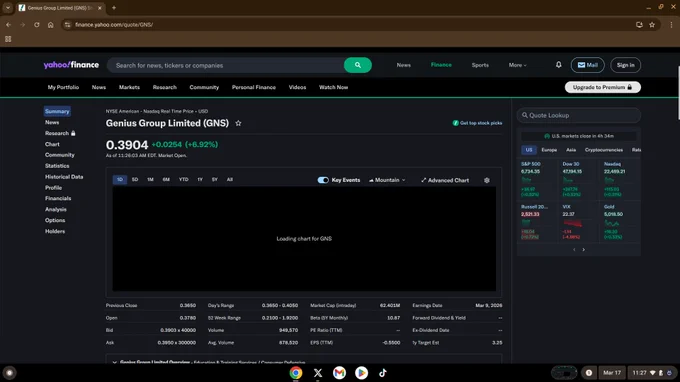
Task: Open S&P 500 index card
Action: click(x=537, y=179)
